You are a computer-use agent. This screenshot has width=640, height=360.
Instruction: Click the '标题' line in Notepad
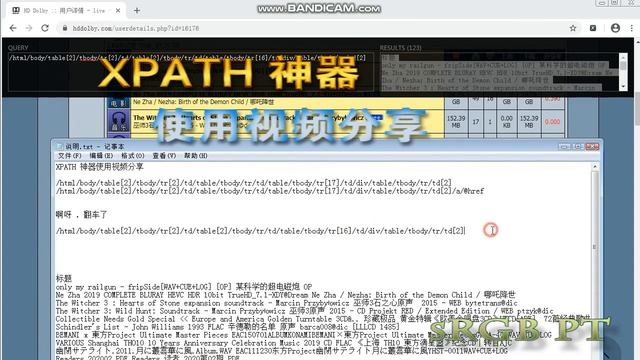click(x=64, y=279)
